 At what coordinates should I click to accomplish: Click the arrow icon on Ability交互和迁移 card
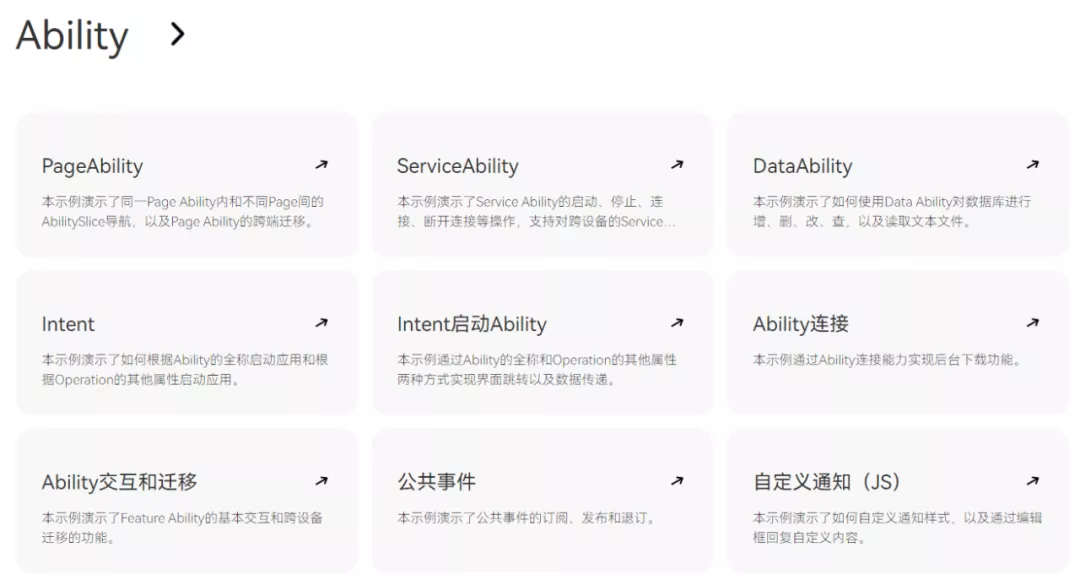click(x=321, y=480)
